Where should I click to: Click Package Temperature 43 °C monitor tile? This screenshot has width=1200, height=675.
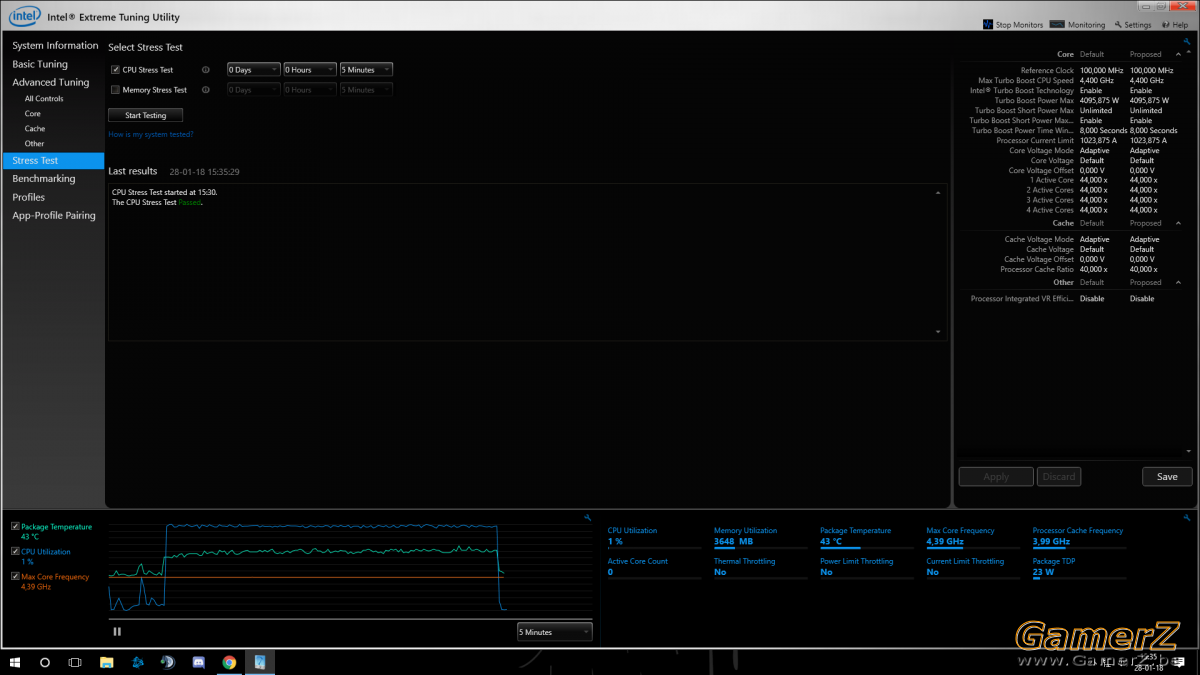pos(867,538)
